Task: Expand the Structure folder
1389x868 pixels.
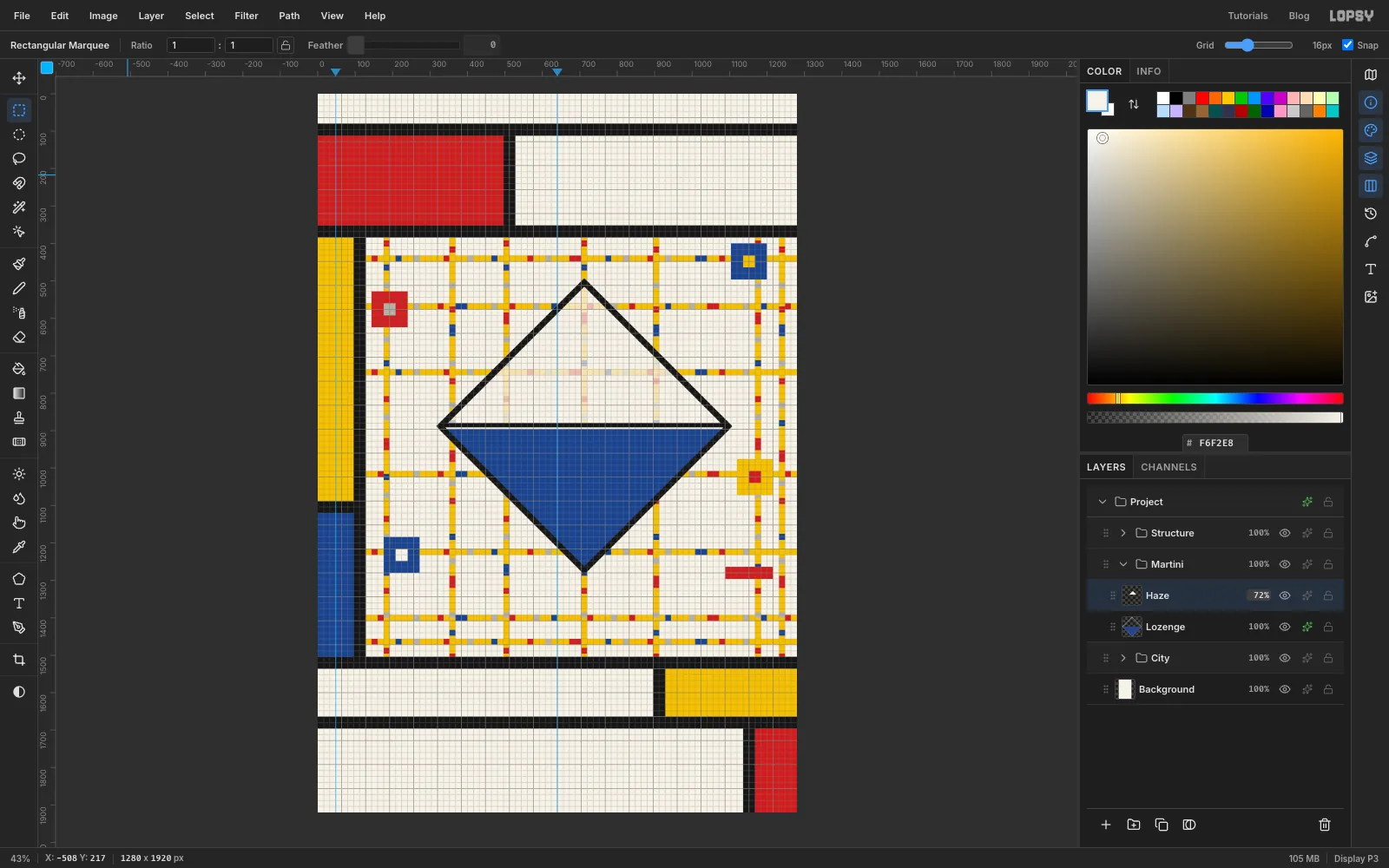Action: 1123,533
